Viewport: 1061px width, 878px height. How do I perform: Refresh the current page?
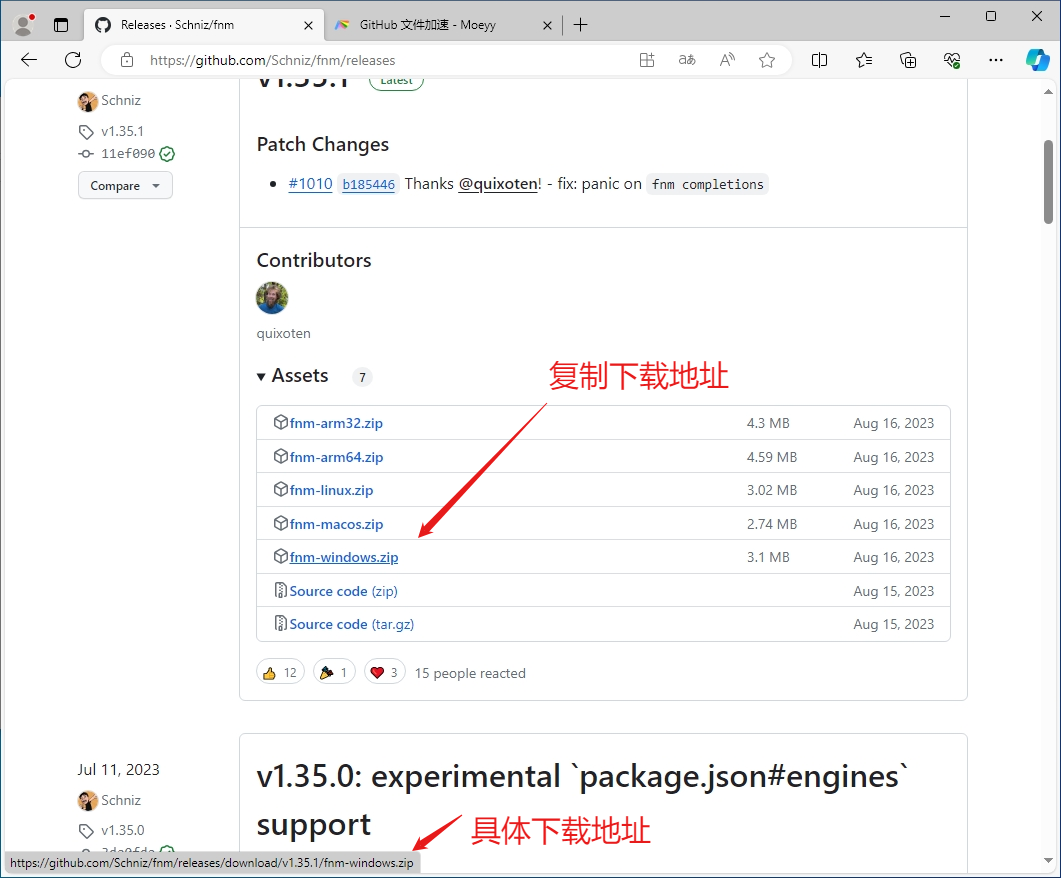73,60
